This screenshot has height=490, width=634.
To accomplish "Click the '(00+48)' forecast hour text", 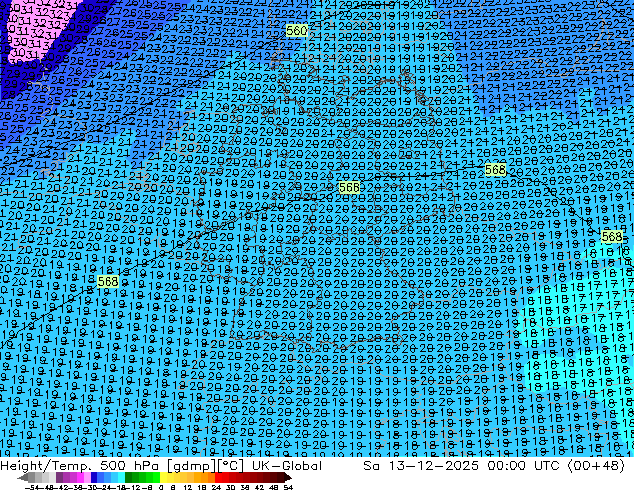I will click(596, 466).
